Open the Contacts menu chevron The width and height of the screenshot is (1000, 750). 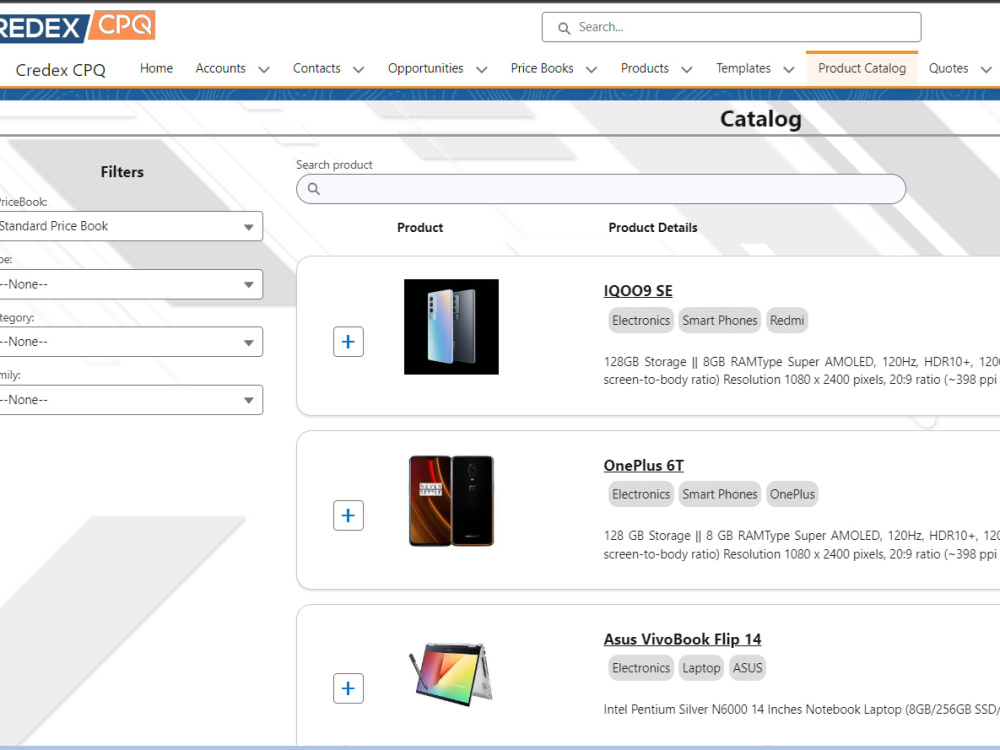pyautogui.click(x=359, y=70)
